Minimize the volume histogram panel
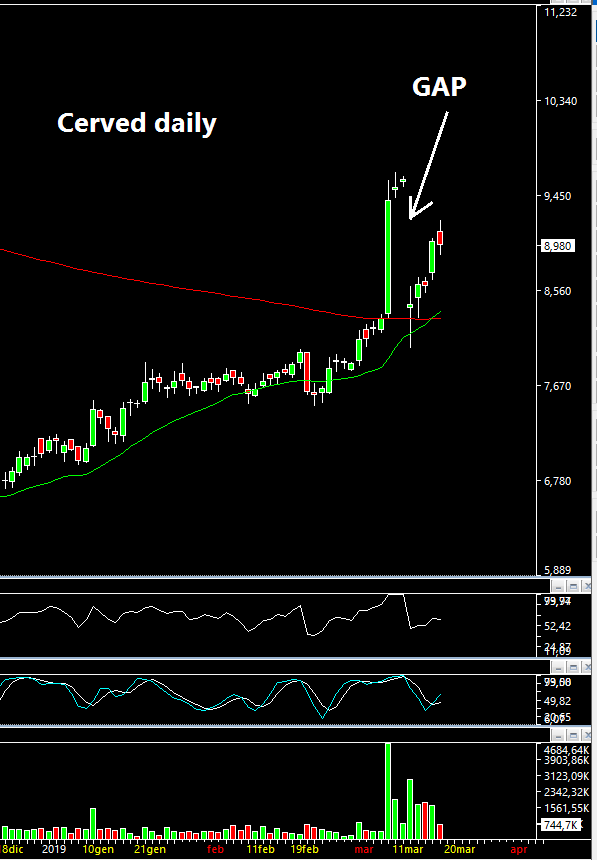 [x=557, y=735]
